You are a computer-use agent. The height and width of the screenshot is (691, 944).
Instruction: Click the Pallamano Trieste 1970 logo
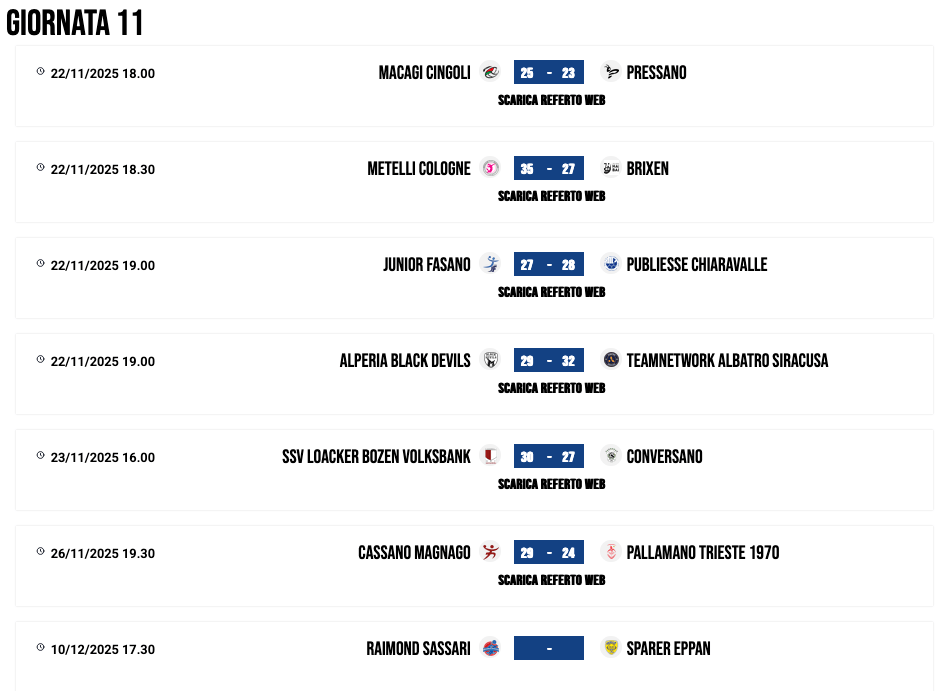pos(610,552)
